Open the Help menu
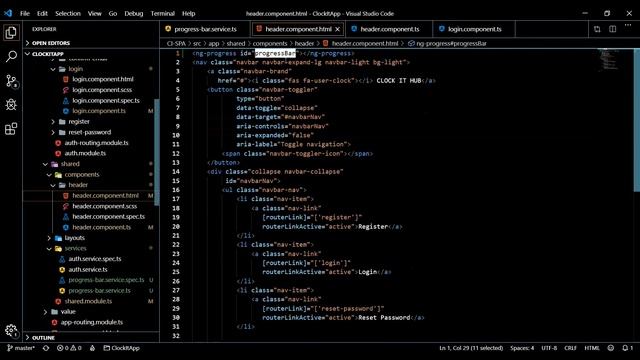Screen dimensions: 640x360 (188, 13)
